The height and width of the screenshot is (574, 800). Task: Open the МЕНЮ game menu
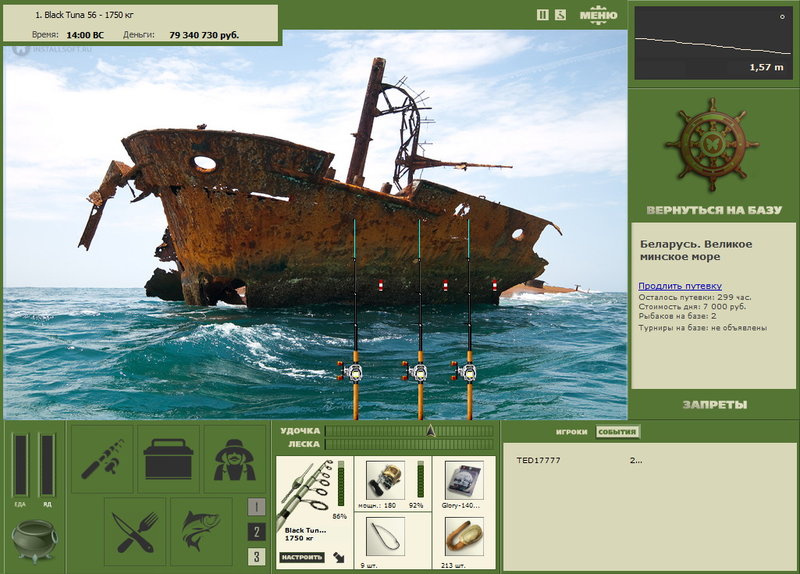pyautogui.click(x=598, y=15)
